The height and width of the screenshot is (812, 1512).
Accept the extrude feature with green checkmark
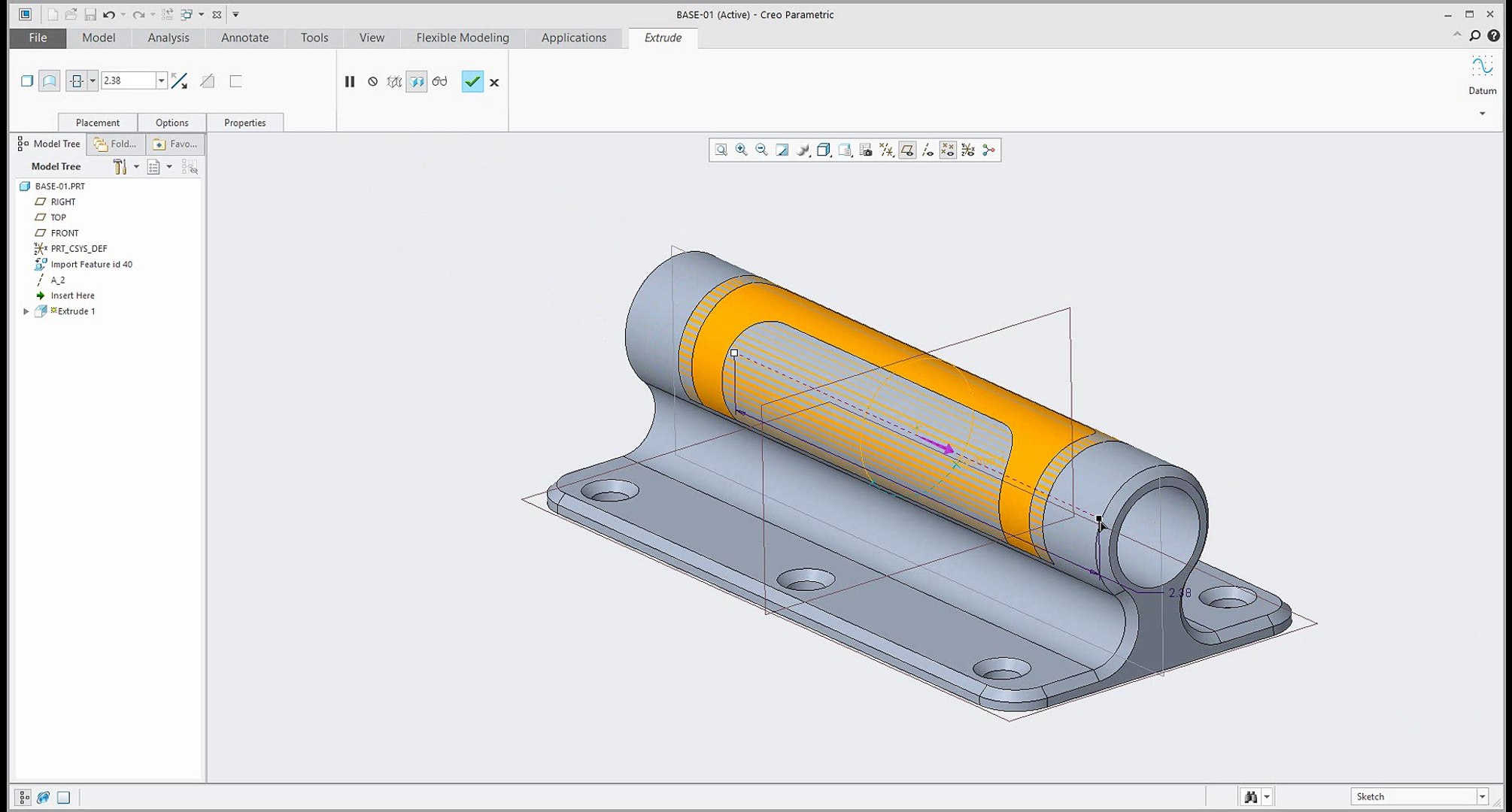(472, 82)
